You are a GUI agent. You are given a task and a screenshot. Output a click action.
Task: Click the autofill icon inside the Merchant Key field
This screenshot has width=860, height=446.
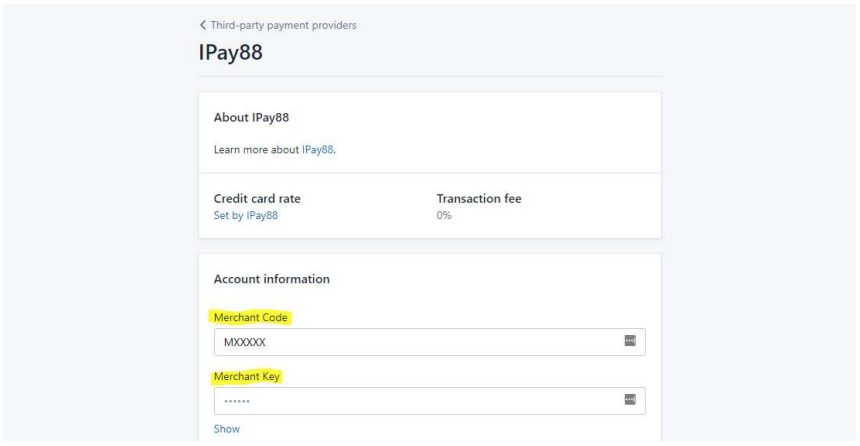[630, 399]
